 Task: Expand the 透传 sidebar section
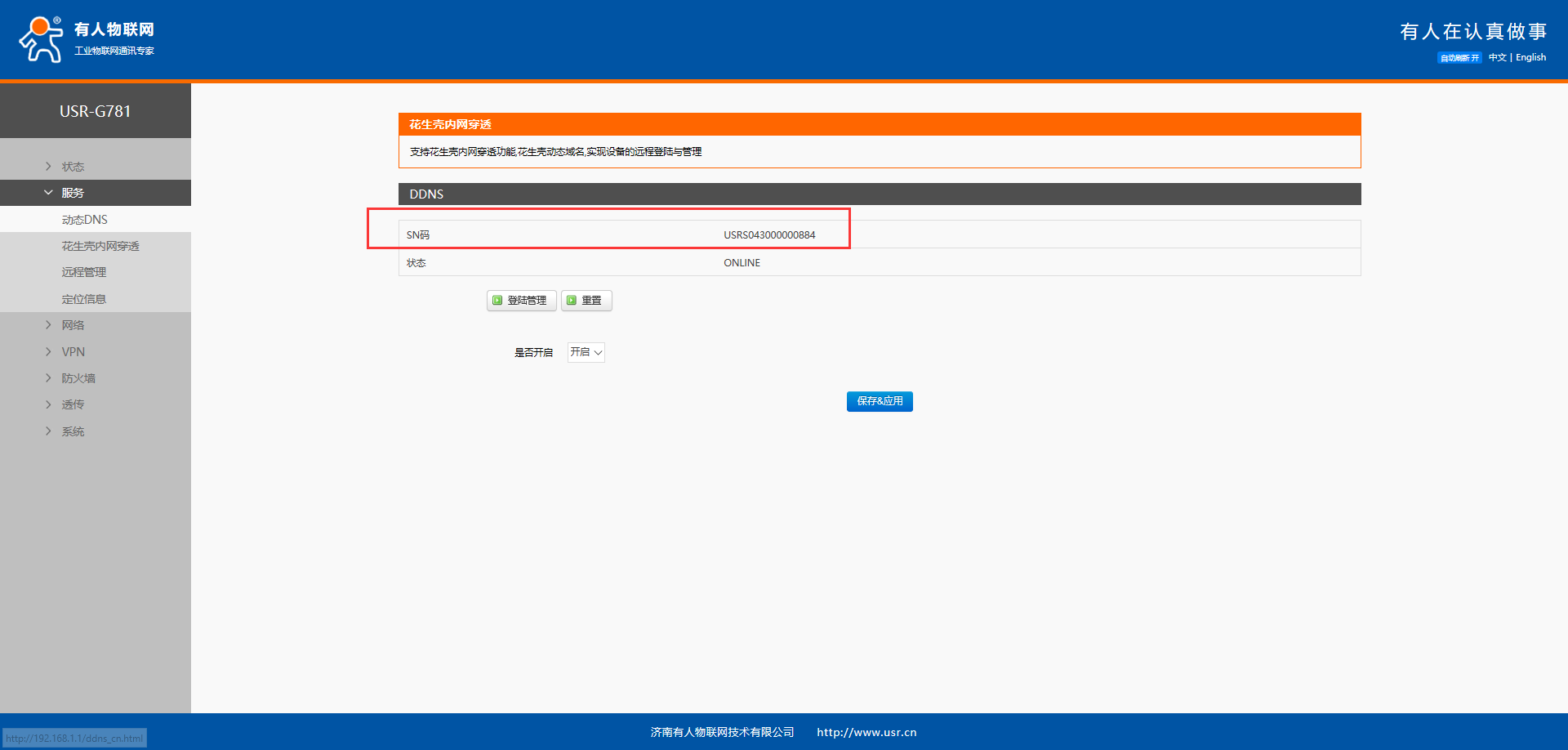73,404
